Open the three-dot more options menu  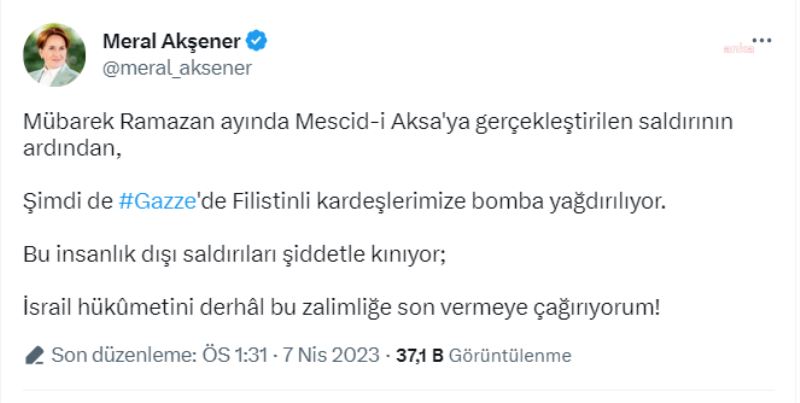click(762, 40)
